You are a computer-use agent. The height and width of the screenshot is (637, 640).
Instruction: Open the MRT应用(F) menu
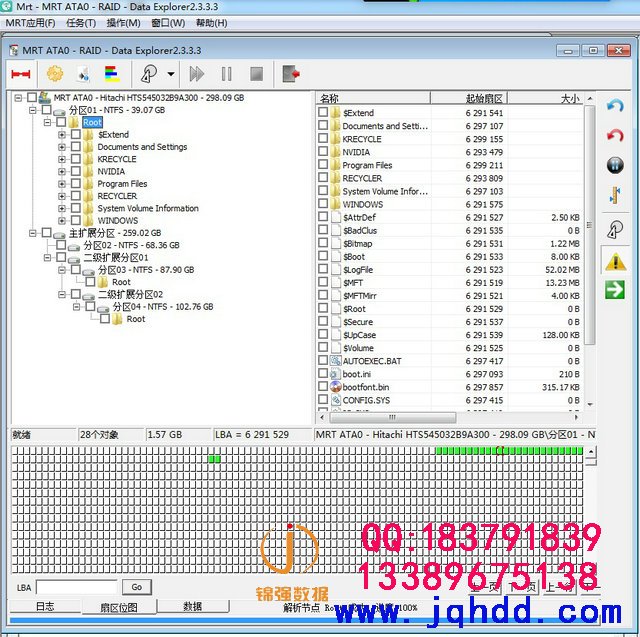click(x=30, y=23)
